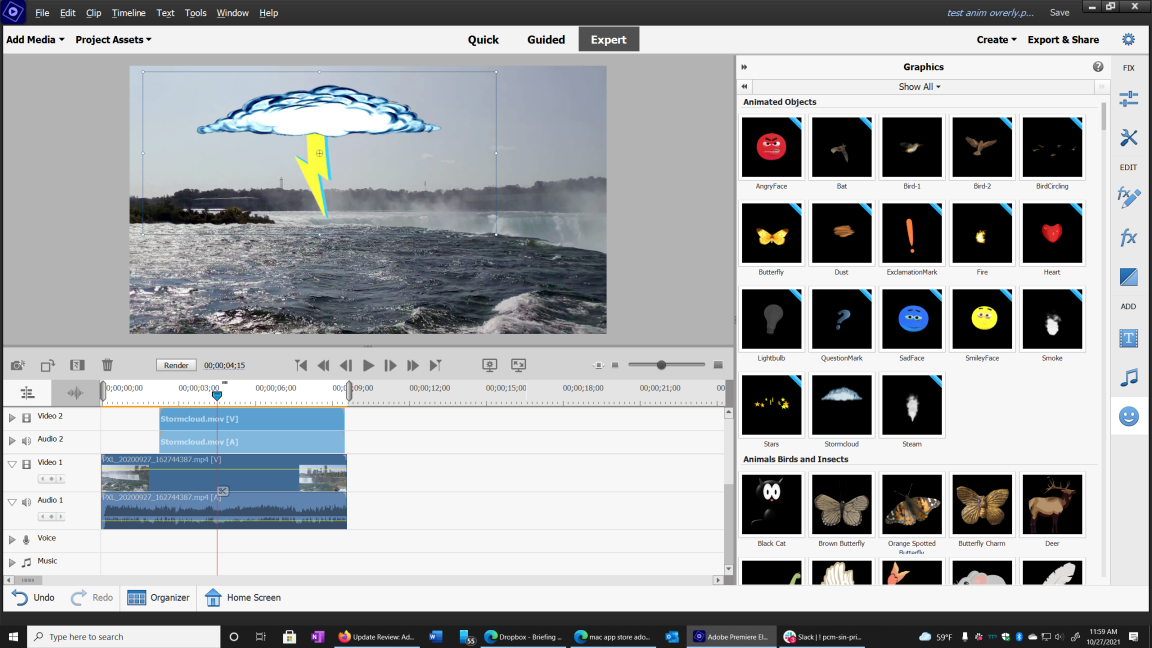Select the Stormcloud graphic thumbnail
This screenshot has width=1152, height=648.
click(x=841, y=406)
